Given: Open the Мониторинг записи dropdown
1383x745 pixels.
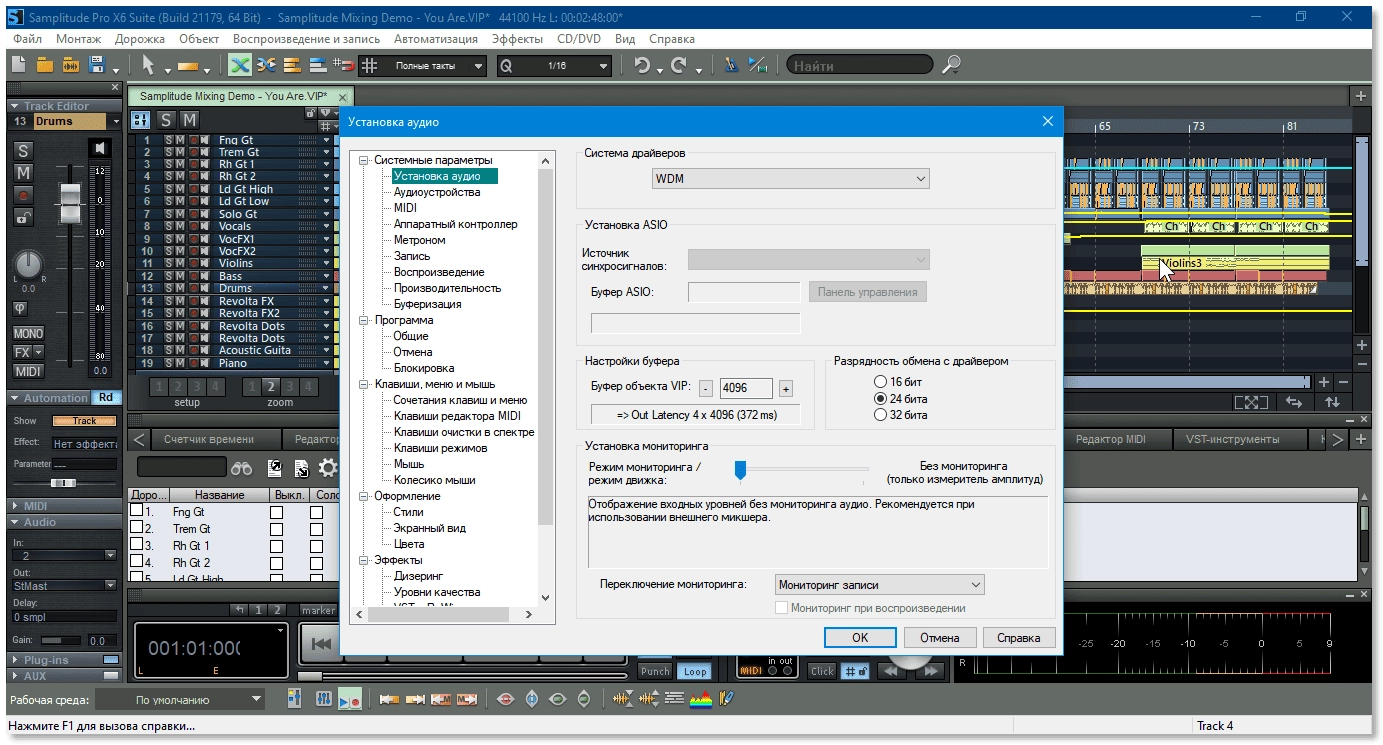Looking at the screenshot, I should pyautogui.click(x=879, y=584).
